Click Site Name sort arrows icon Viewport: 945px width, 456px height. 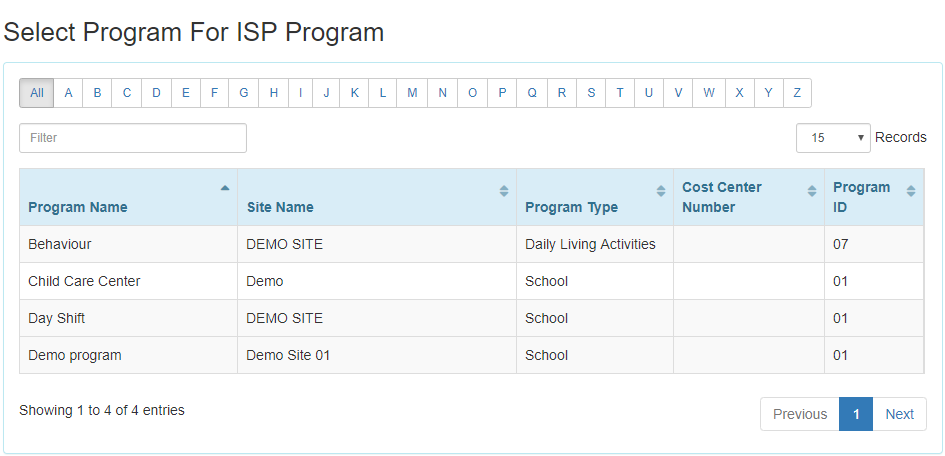[x=504, y=191]
